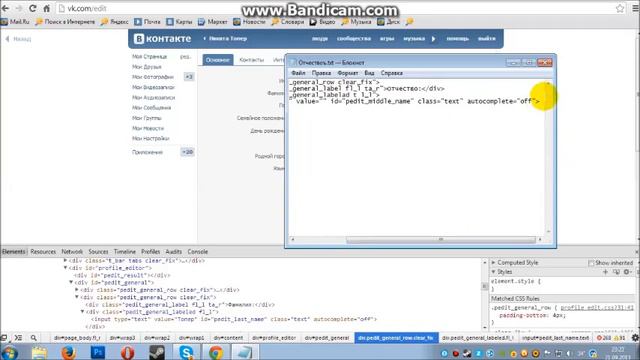Open Steam from the taskbar
Viewport: 640px width, 360px height.
pyautogui.click(x=157, y=352)
